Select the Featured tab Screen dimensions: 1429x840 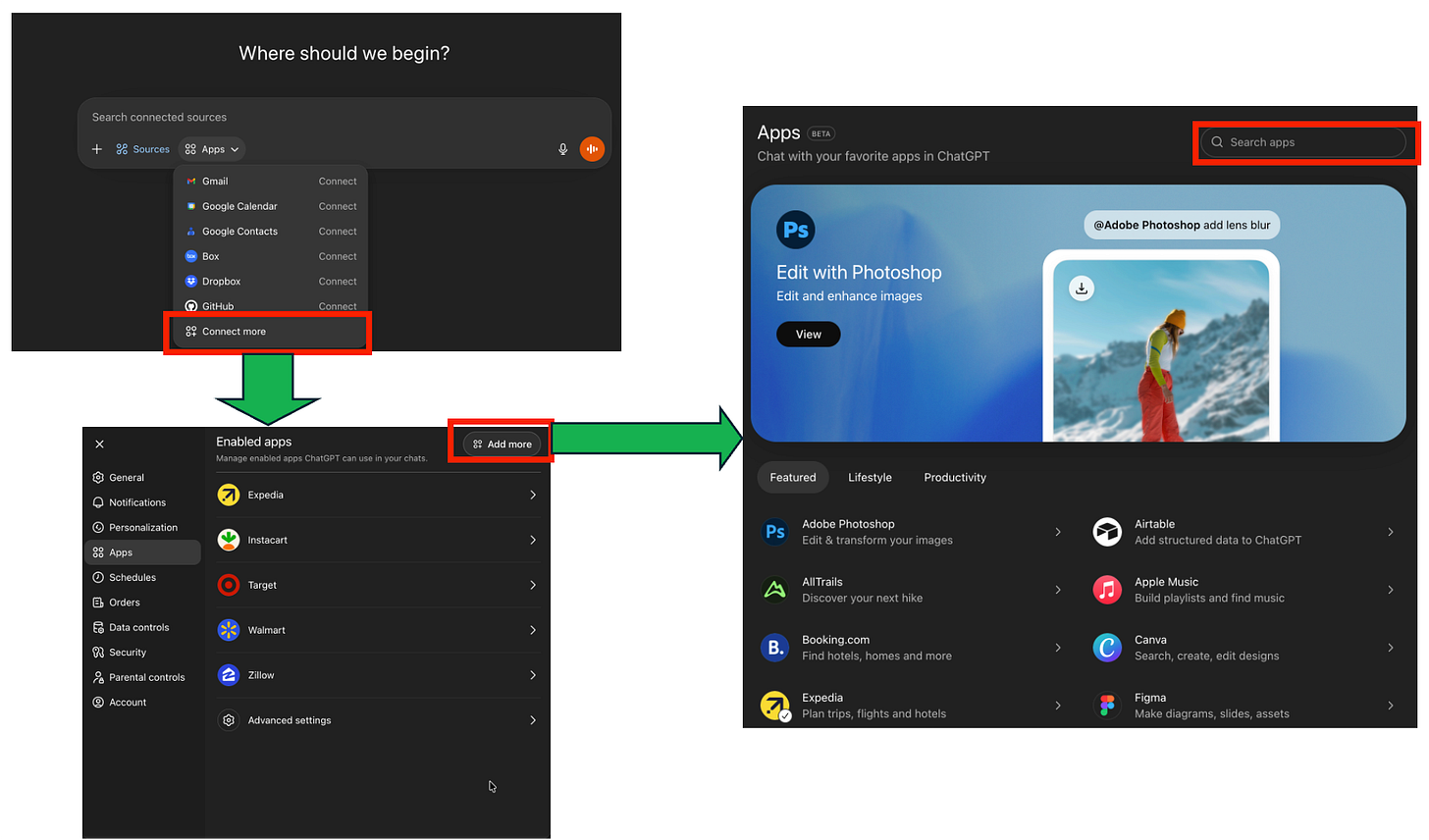click(793, 478)
